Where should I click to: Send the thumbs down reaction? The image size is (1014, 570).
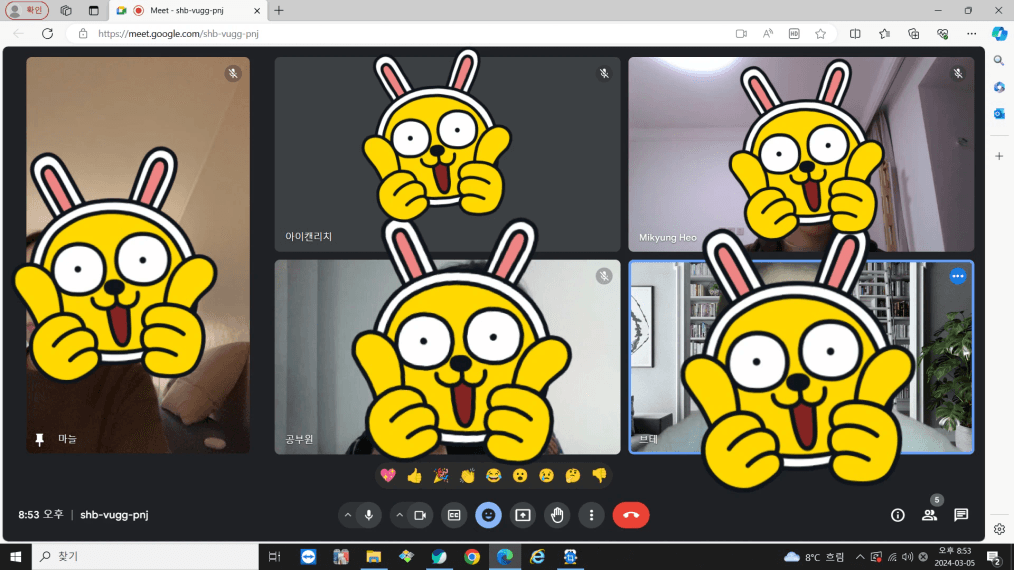pos(599,476)
